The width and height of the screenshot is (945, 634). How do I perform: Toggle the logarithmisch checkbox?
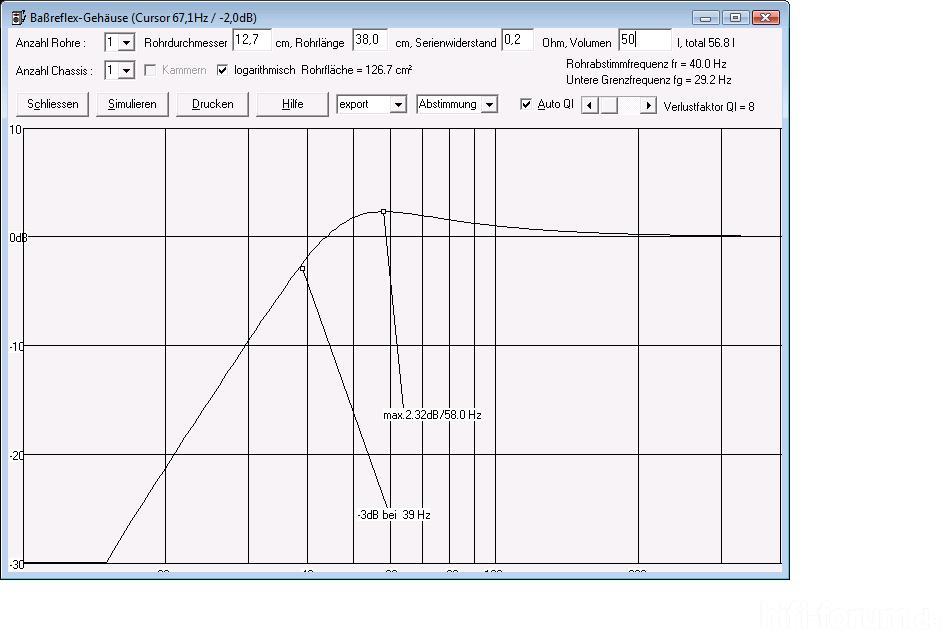(223, 70)
